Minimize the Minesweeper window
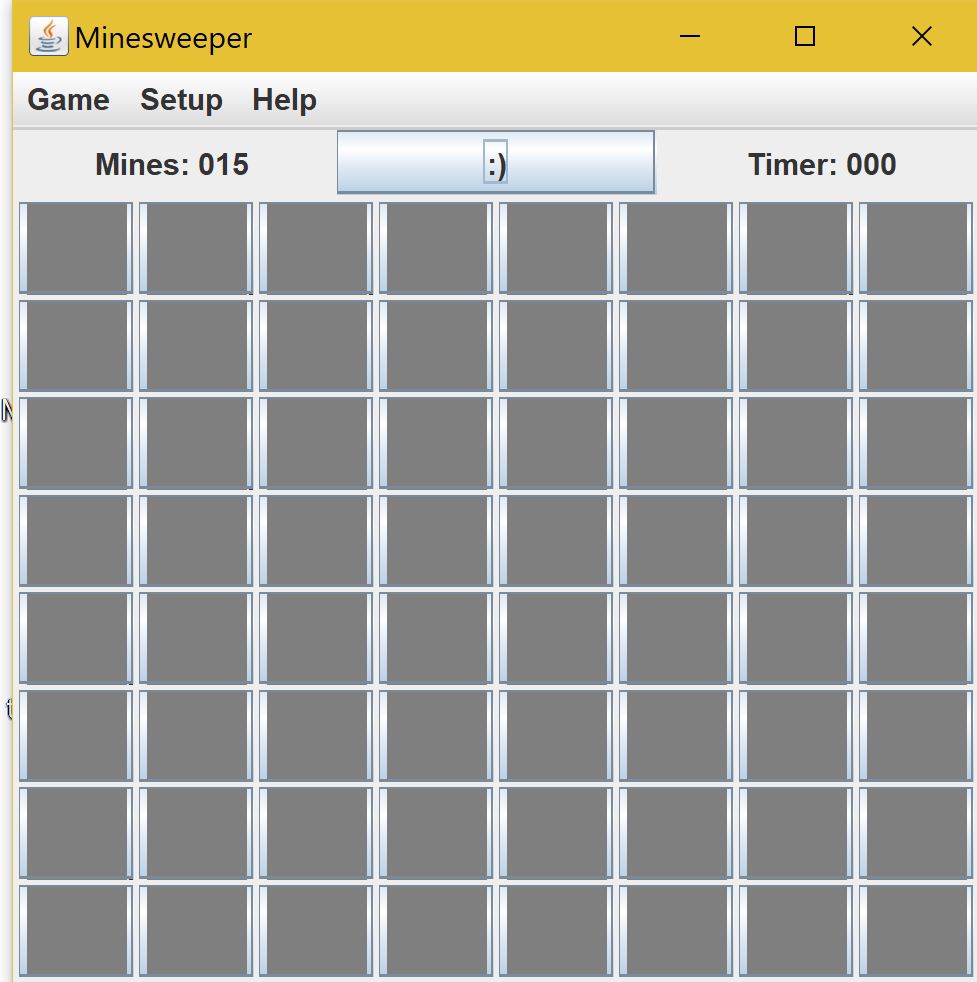Screen dimensions: 977x982 tap(690, 36)
